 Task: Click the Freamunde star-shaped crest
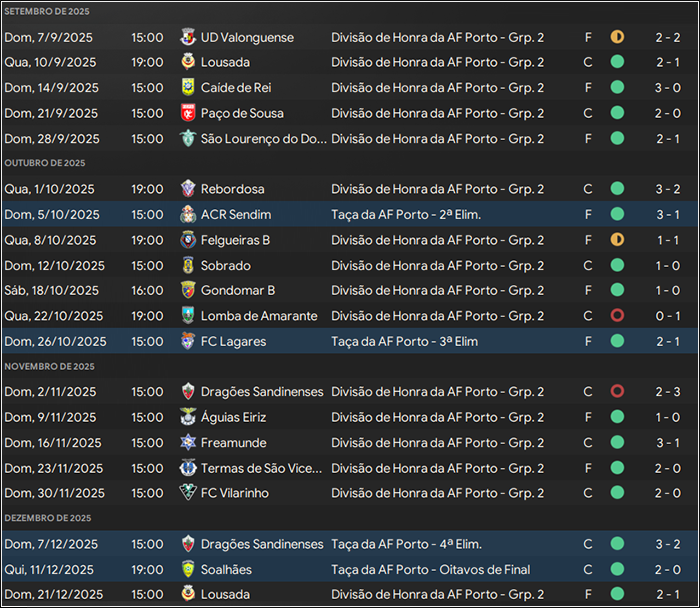click(x=188, y=442)
